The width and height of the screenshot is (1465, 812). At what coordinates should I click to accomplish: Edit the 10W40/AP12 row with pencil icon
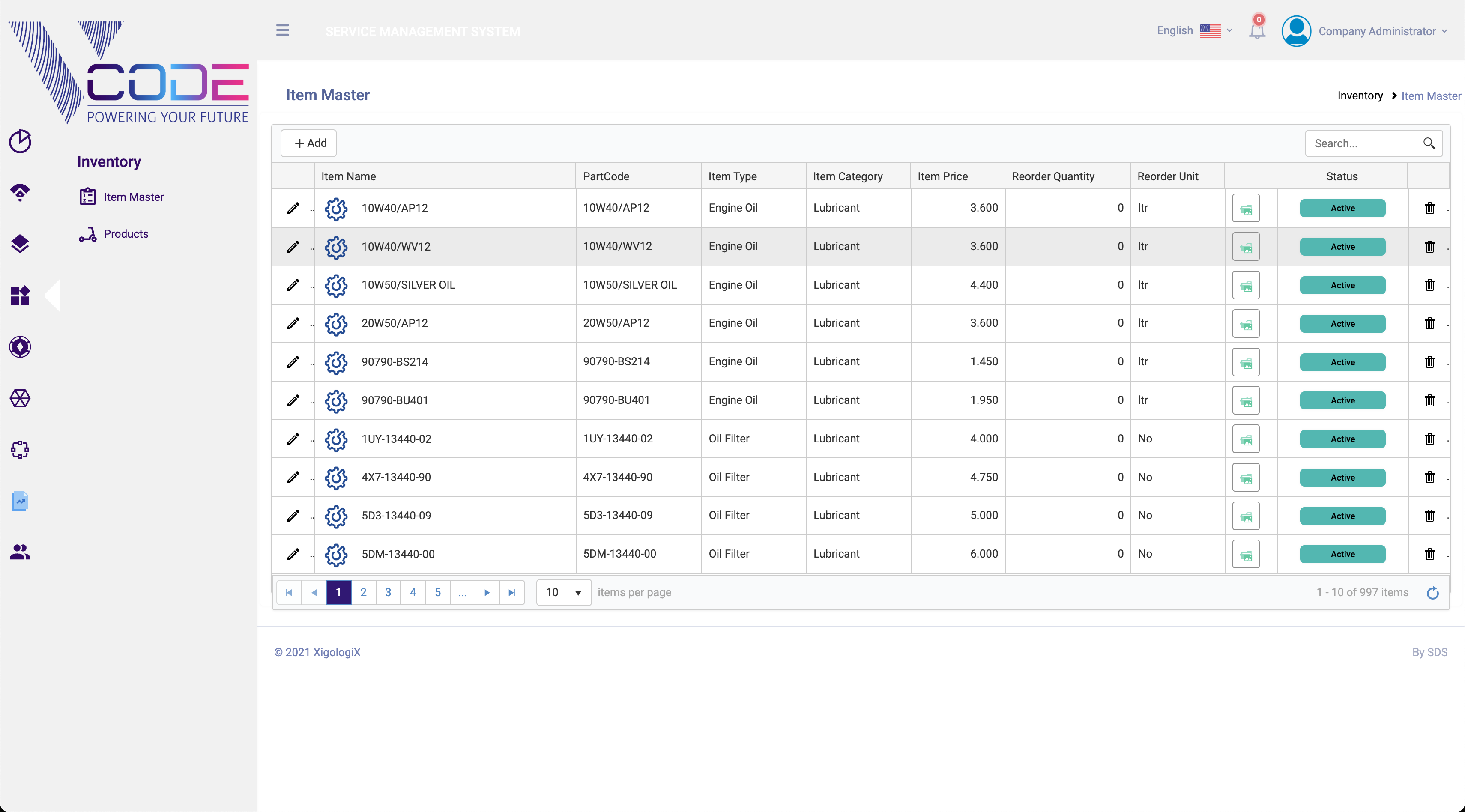(x=293, y=208)
